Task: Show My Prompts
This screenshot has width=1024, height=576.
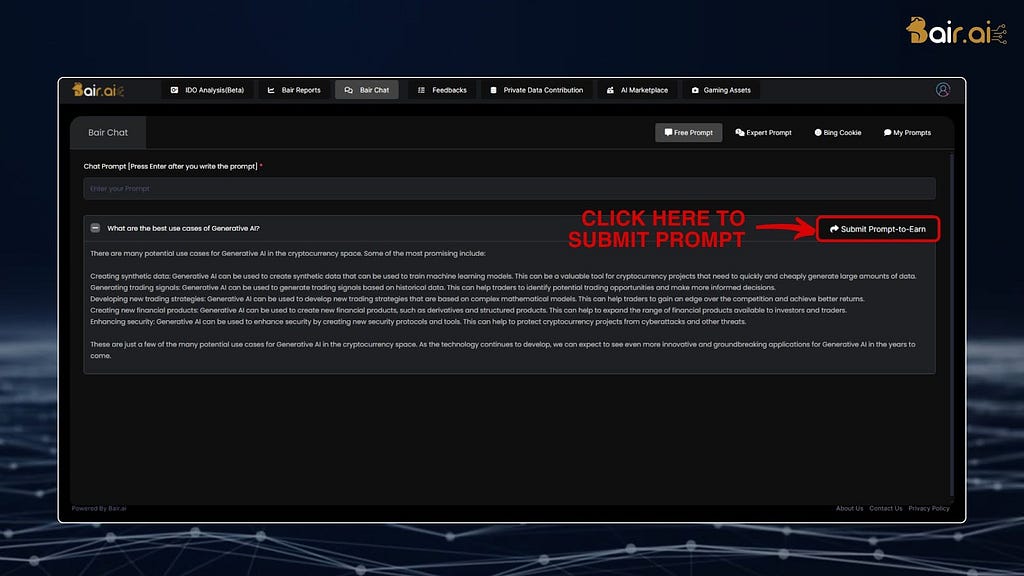Action: [907, 133]
